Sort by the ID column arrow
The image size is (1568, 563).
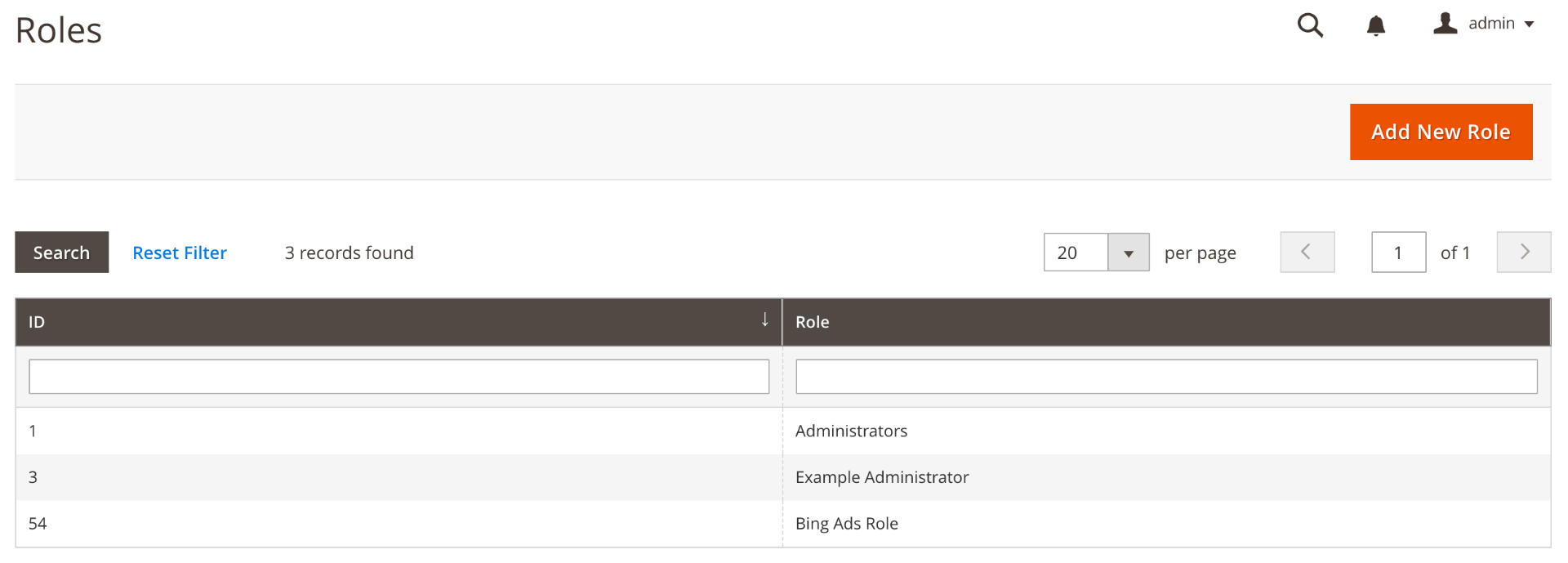pos(764,319)
